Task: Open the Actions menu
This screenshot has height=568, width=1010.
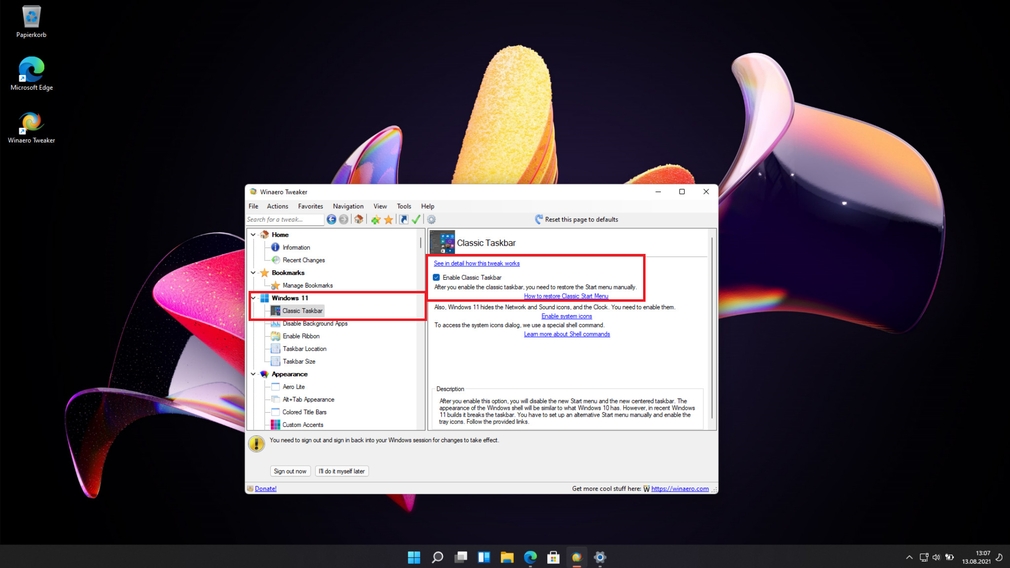Action: coord(278,206)
